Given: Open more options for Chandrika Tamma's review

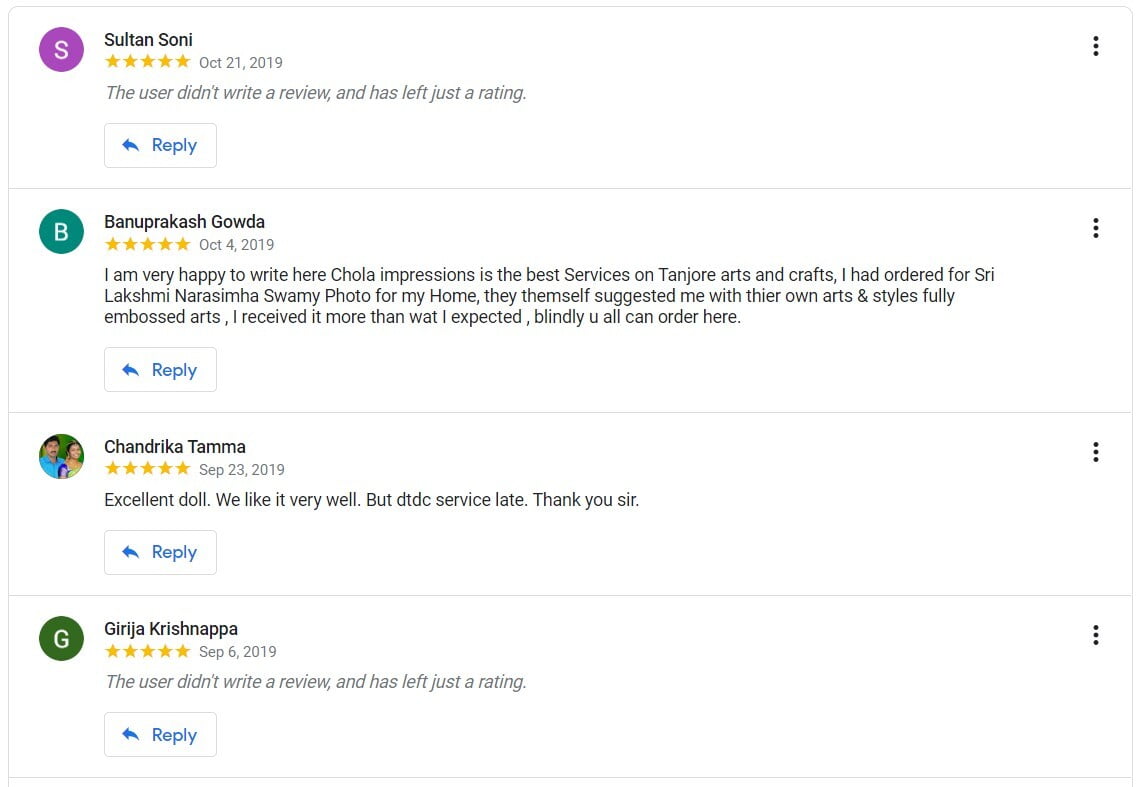Looking at the screenshot, I should [1095, 453].
